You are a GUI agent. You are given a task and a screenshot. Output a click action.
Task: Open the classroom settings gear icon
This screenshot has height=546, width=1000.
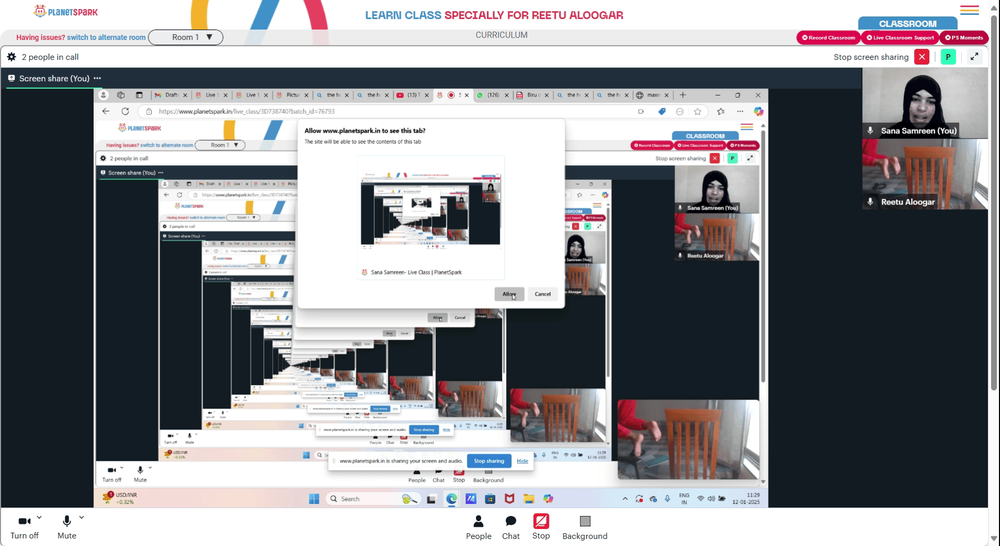coord(11,57)
